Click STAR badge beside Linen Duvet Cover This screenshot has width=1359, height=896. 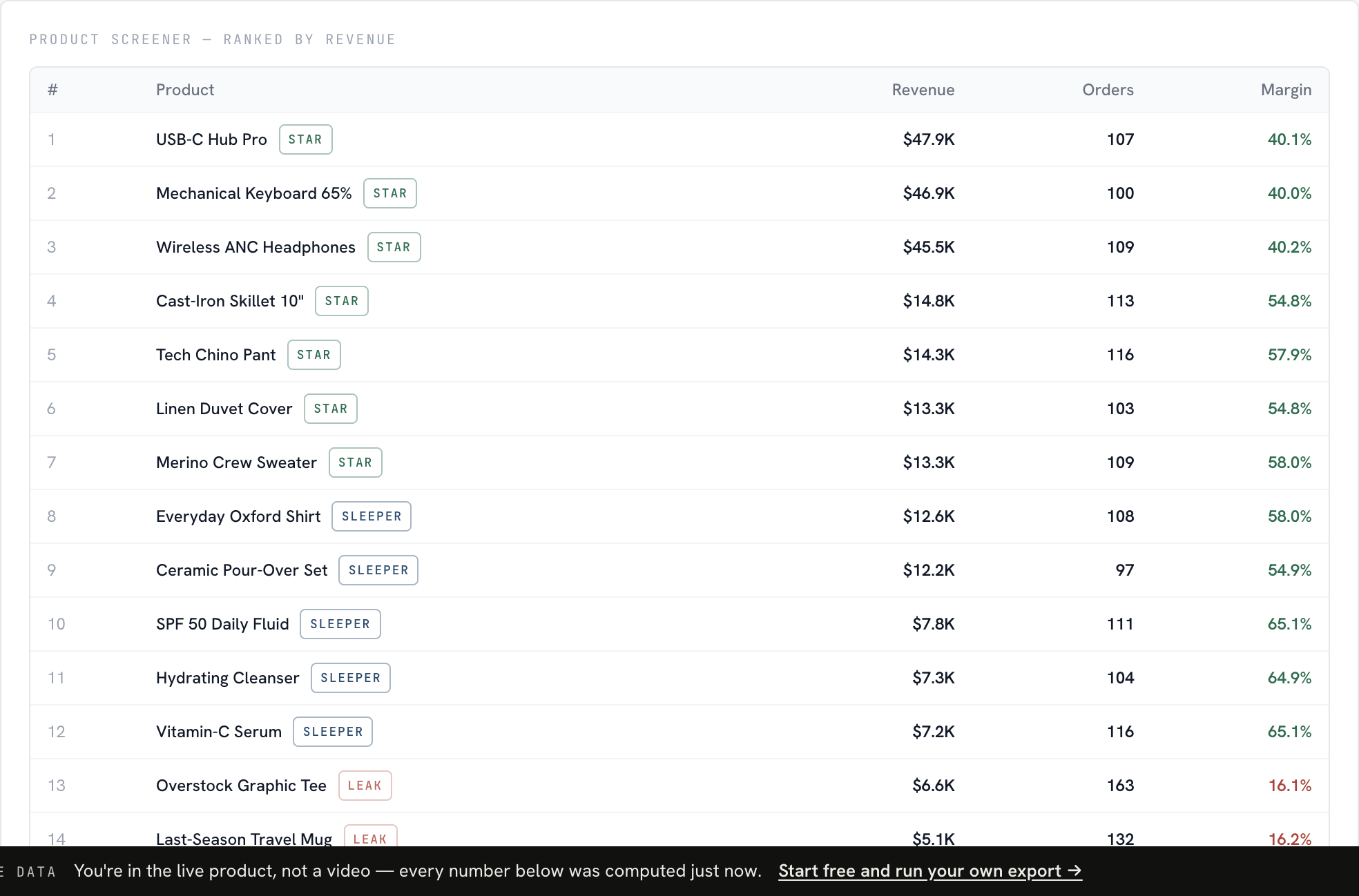pos(331,409)
